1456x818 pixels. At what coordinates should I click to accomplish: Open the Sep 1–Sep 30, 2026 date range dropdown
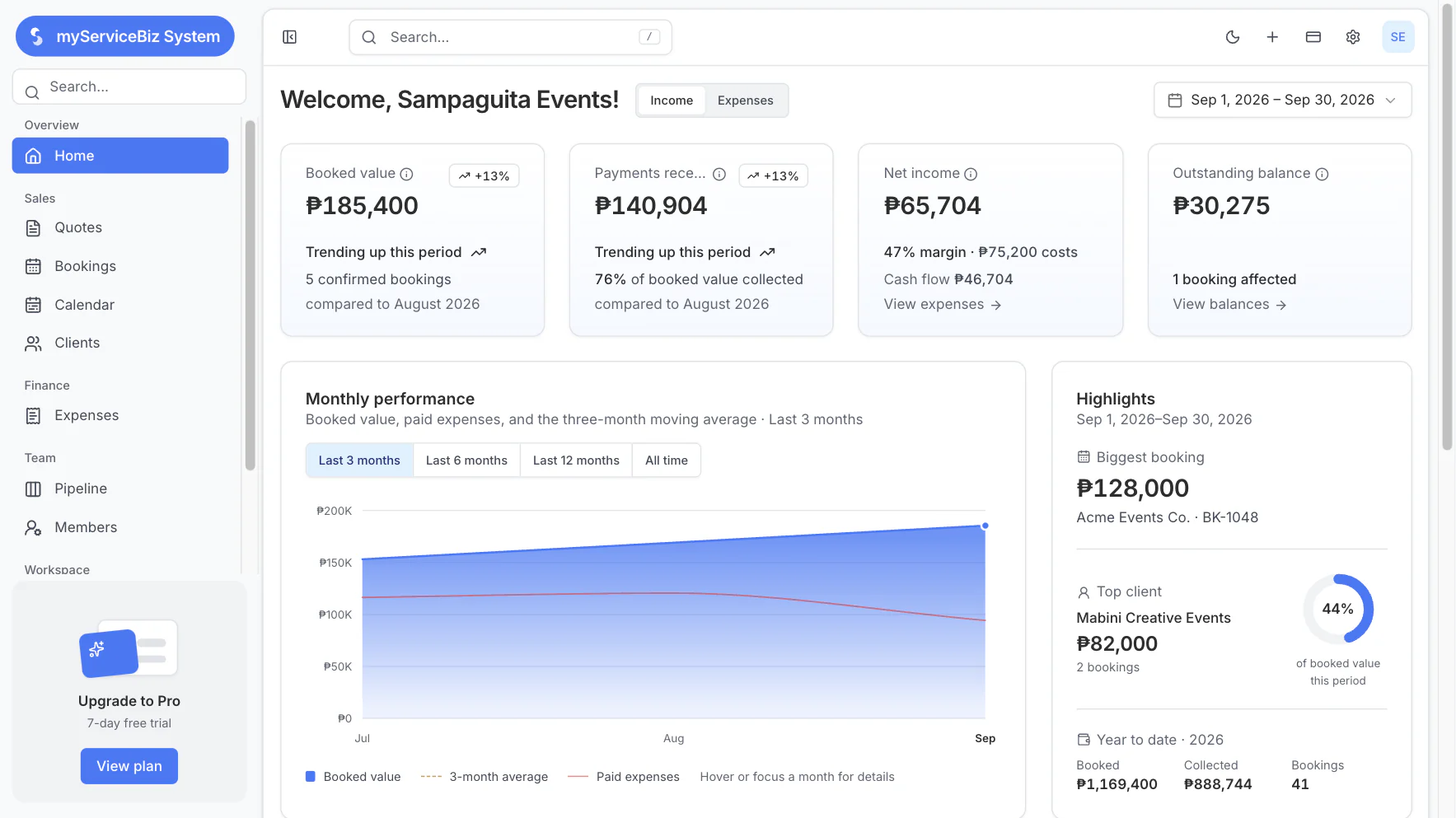1283,100
